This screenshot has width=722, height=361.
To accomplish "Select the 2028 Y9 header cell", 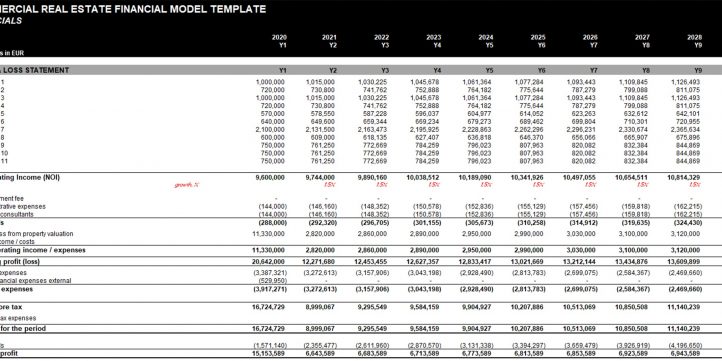I will pyautogui.click(x=694, y=41).
